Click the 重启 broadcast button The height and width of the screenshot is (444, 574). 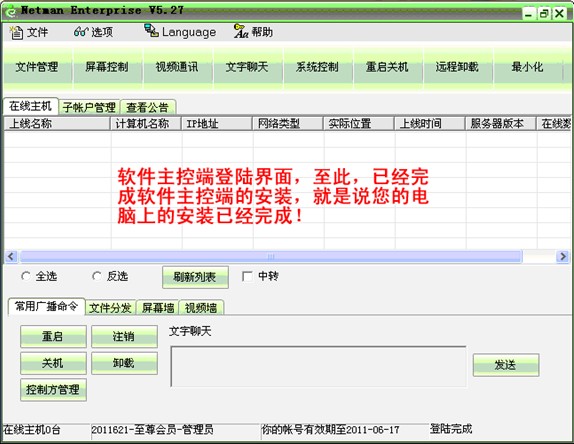53,336
